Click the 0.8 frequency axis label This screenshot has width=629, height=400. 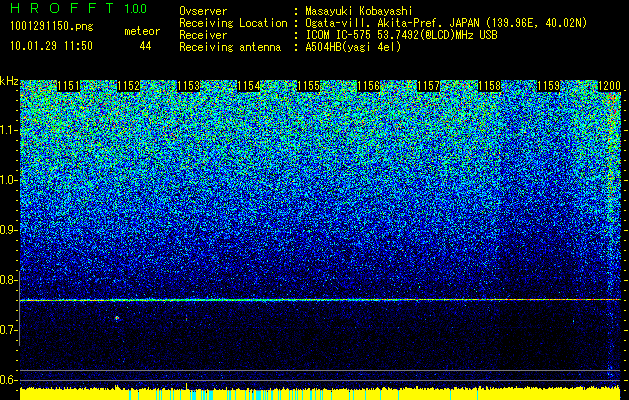pyautogui.click(x=8, y=280)
